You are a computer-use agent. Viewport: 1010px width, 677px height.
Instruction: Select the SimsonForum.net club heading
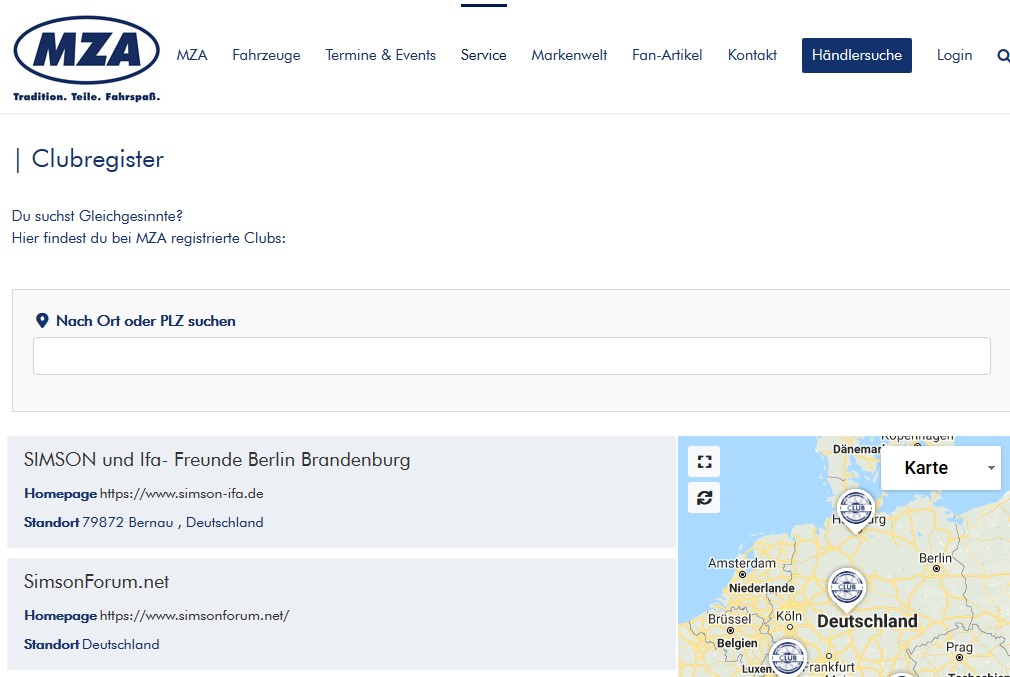pyautogui.click(x=97, y=582)
